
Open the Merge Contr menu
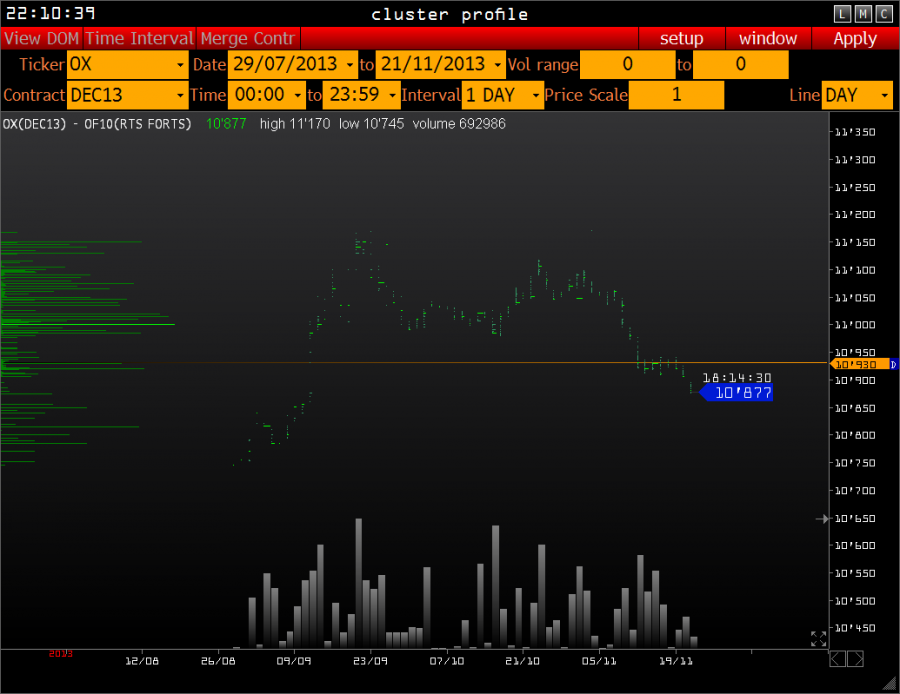(x=248, y=39)
